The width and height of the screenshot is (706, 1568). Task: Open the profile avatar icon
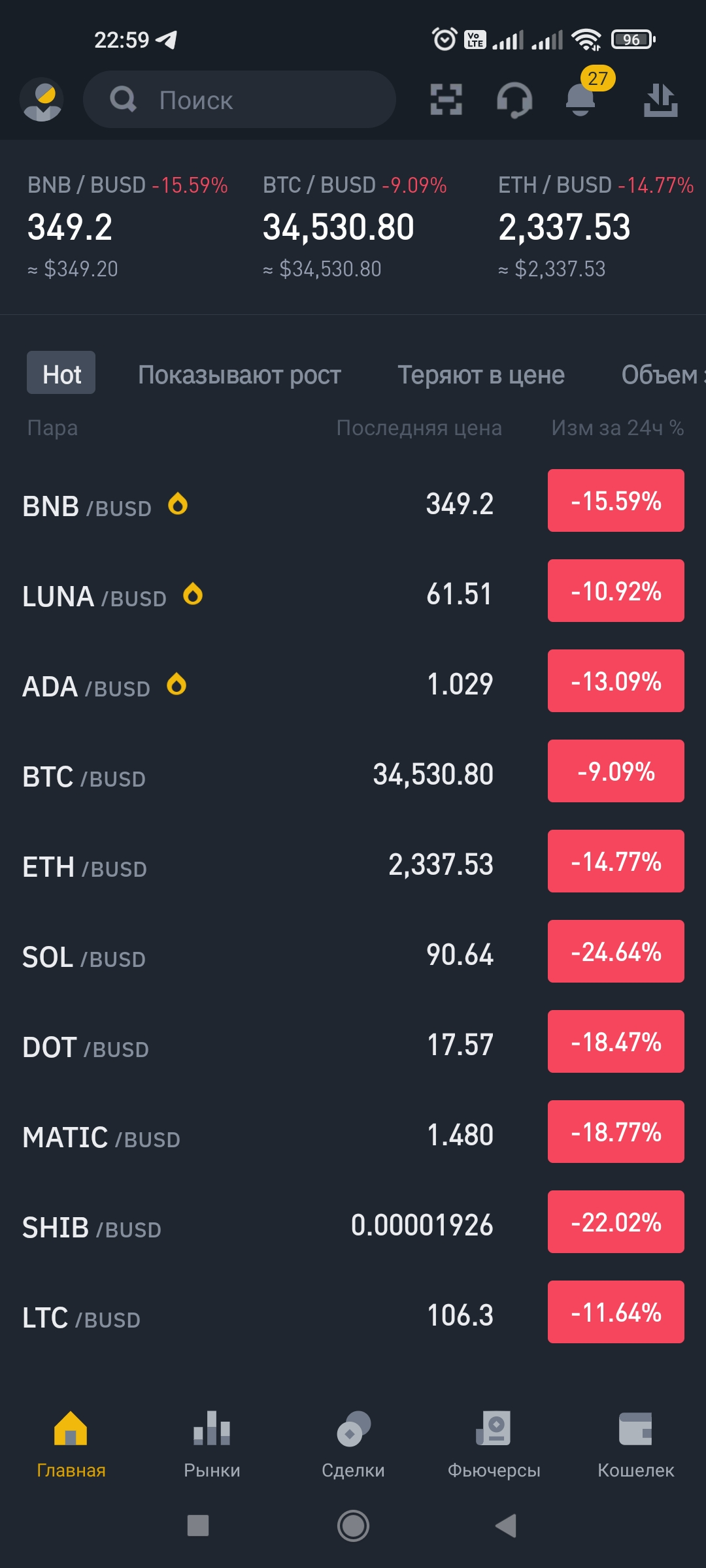click(x=42, y=100)
